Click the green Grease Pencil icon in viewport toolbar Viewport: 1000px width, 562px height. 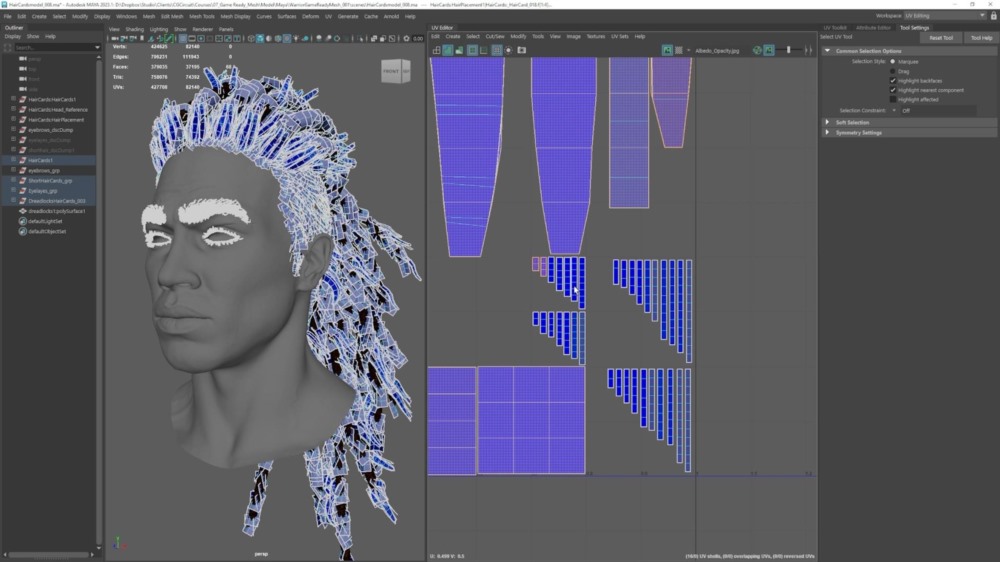[169, 38]
